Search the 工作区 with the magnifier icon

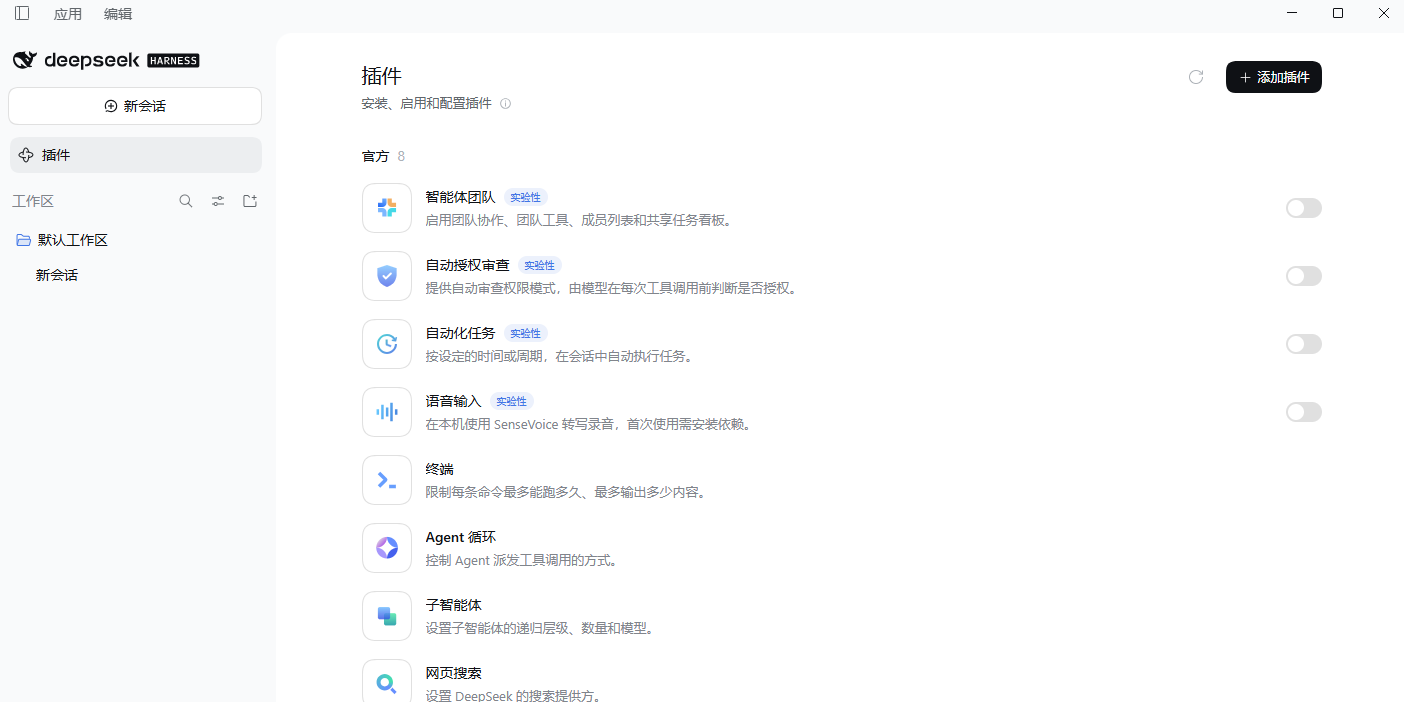click(186, 201)
